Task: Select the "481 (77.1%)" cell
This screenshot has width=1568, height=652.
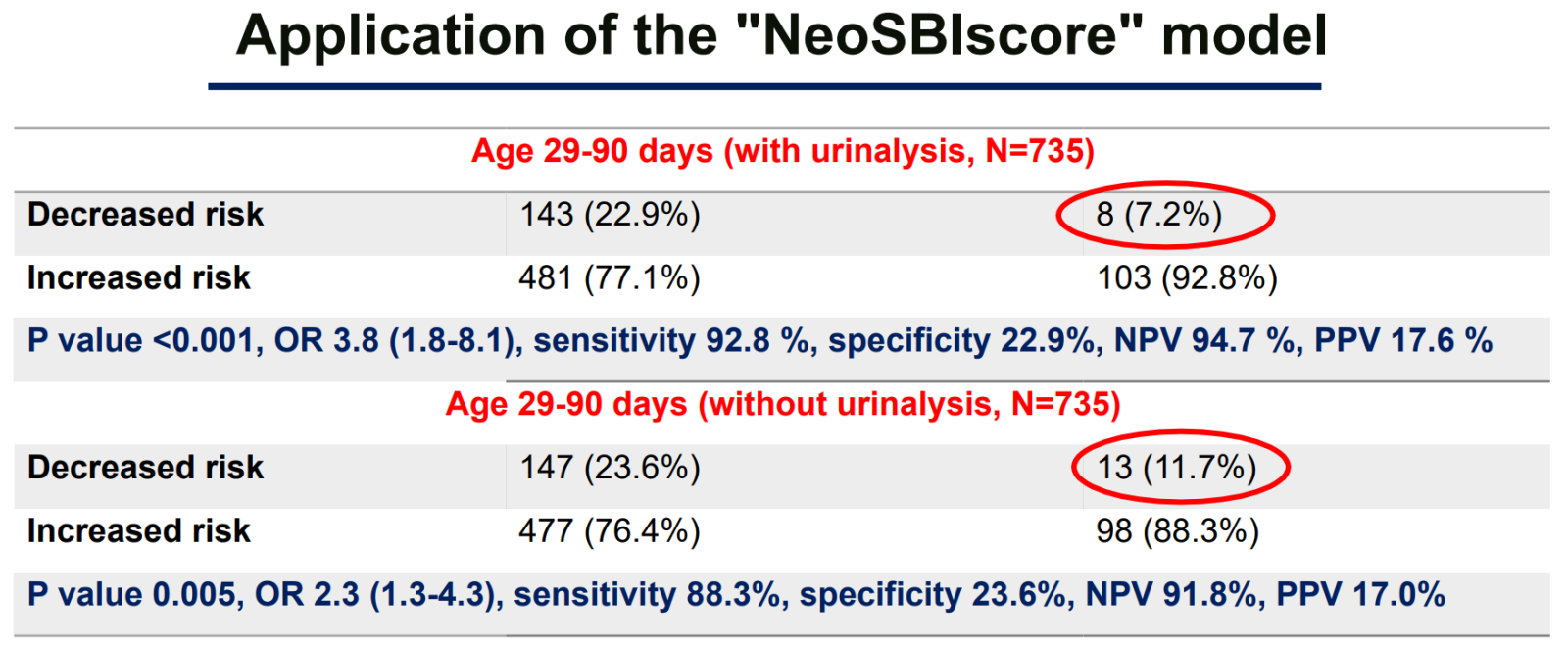Action: (x=610, y=278)
